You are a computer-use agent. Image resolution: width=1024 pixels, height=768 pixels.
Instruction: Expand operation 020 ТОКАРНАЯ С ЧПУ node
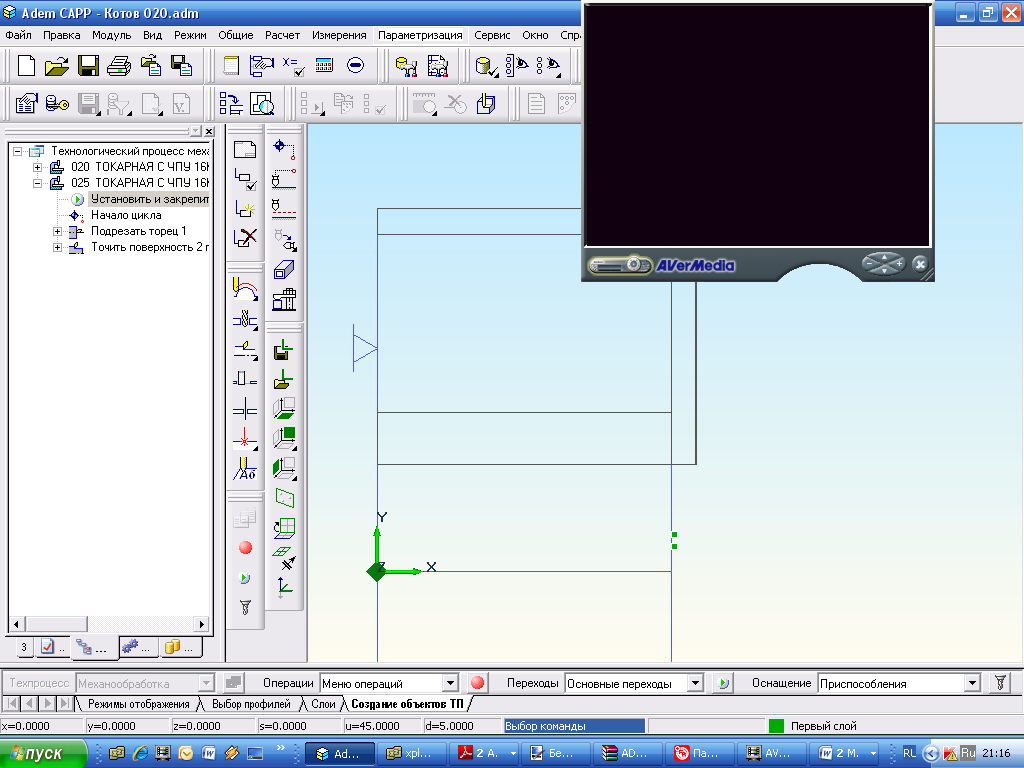[x=38, y=167]
